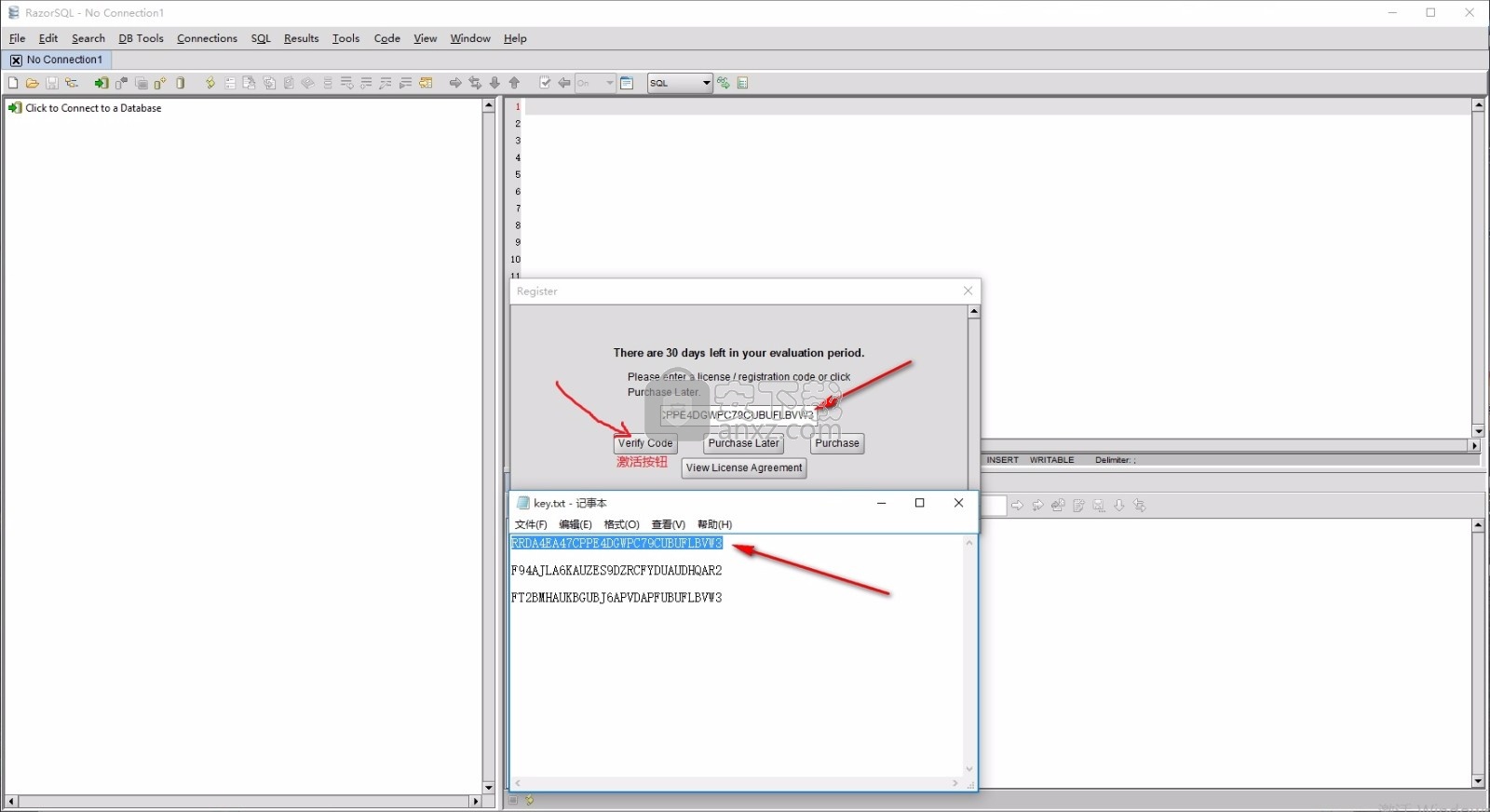Open the DB Tools menu
Screen dimensions: 1490x812
tap(141, 38)
